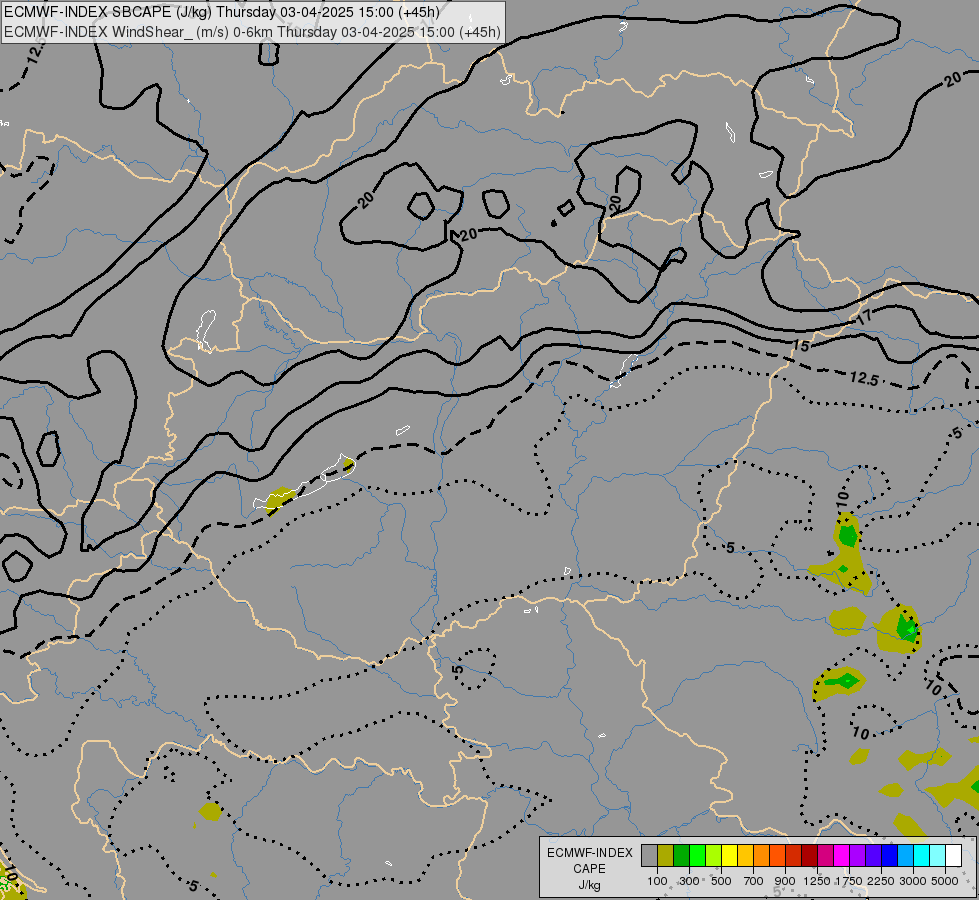Click the 'J/kg' unit label in legend

[x=589, y=886]
